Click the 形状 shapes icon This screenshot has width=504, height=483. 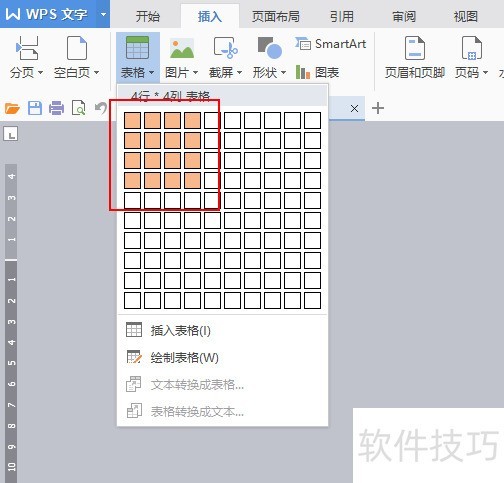click(x=269, y=48)
